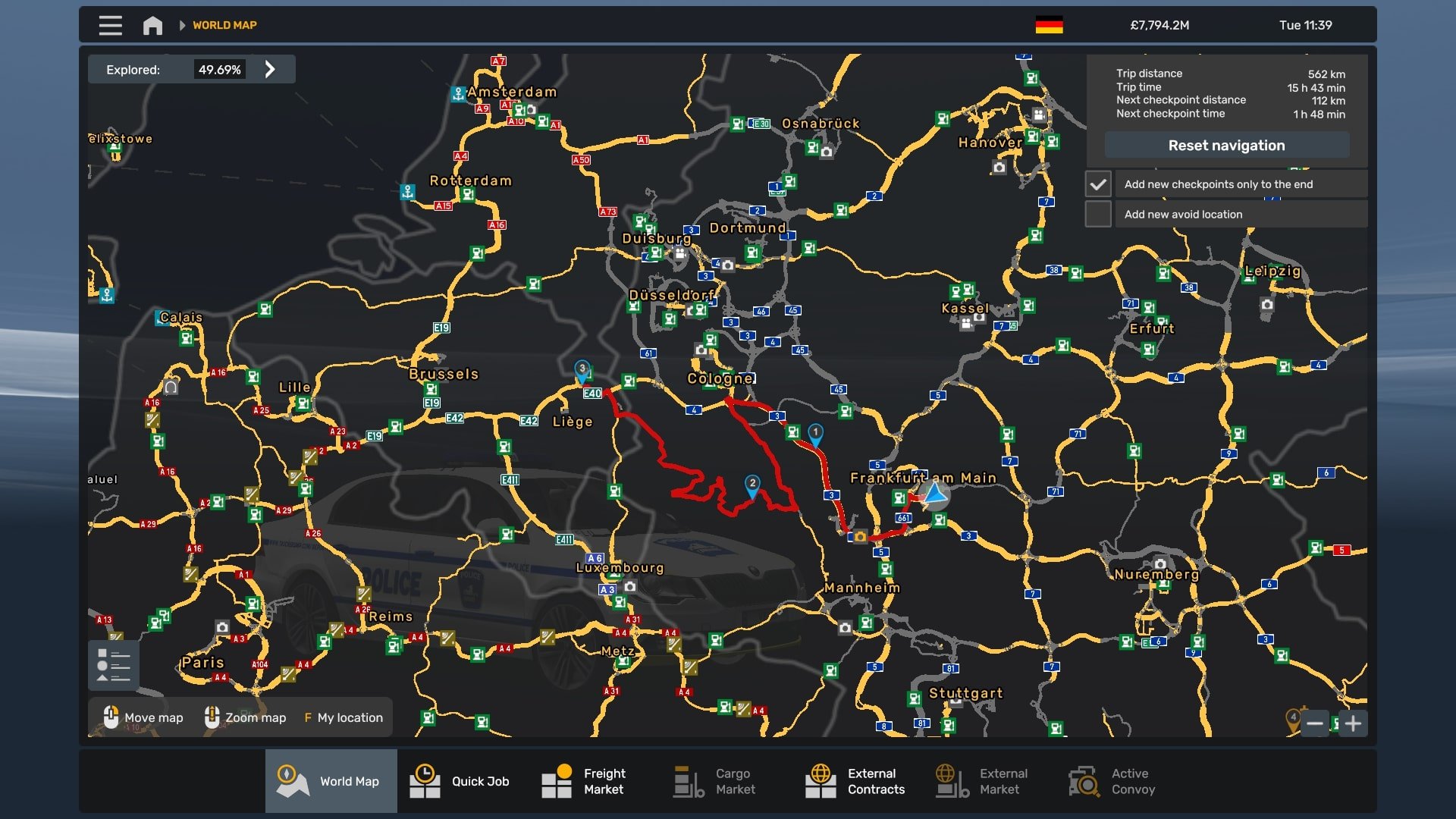Select checkpoint marker 1 on route
This screenshot has height=819, width=1456.
click(815, 433)
